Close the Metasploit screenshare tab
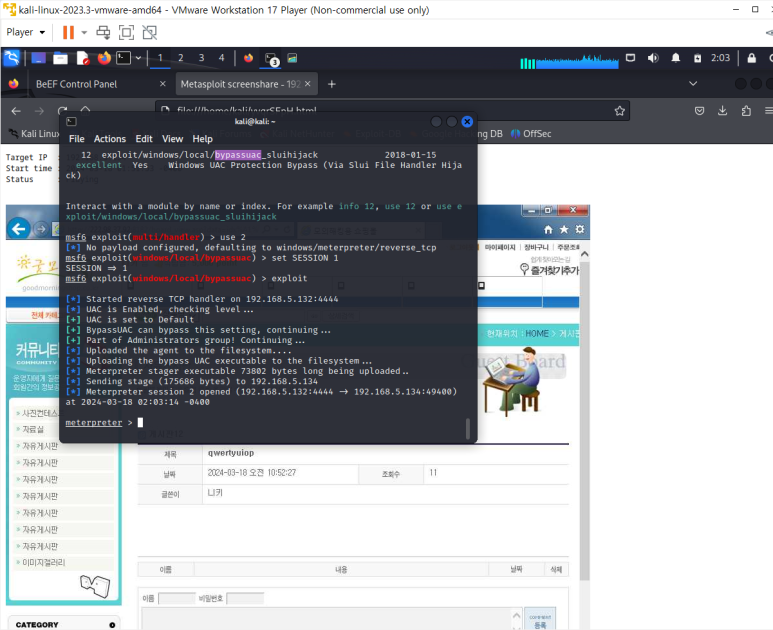The height and width of the screenshot is (630, 773). [308, 84]
